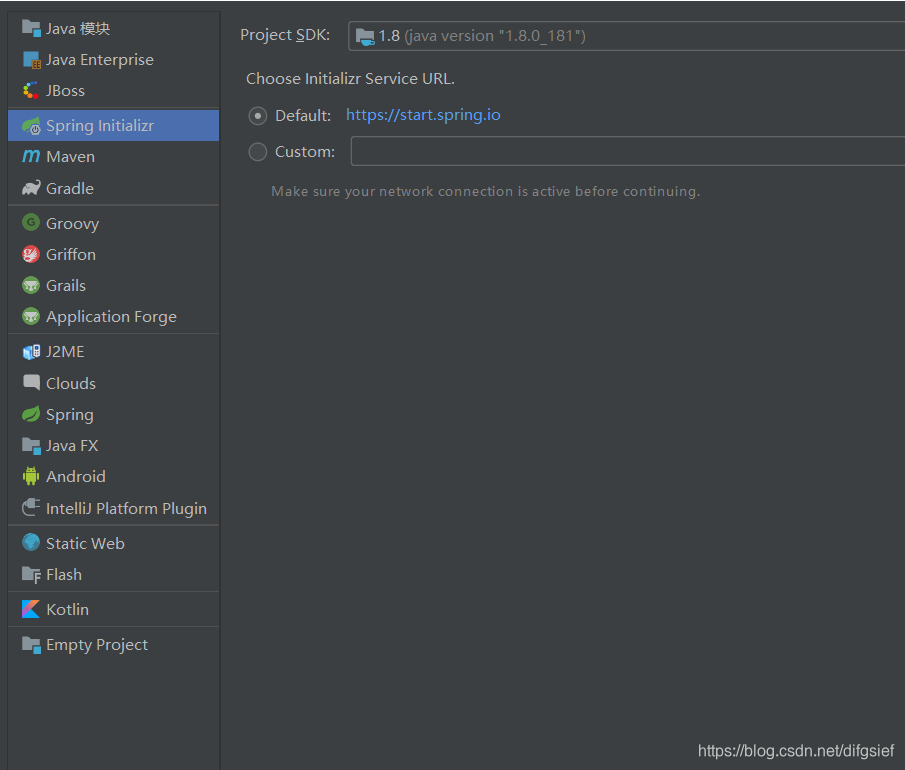905x770 pixels.
Task: Select Kotlin entry
Action: click(114, 610)
